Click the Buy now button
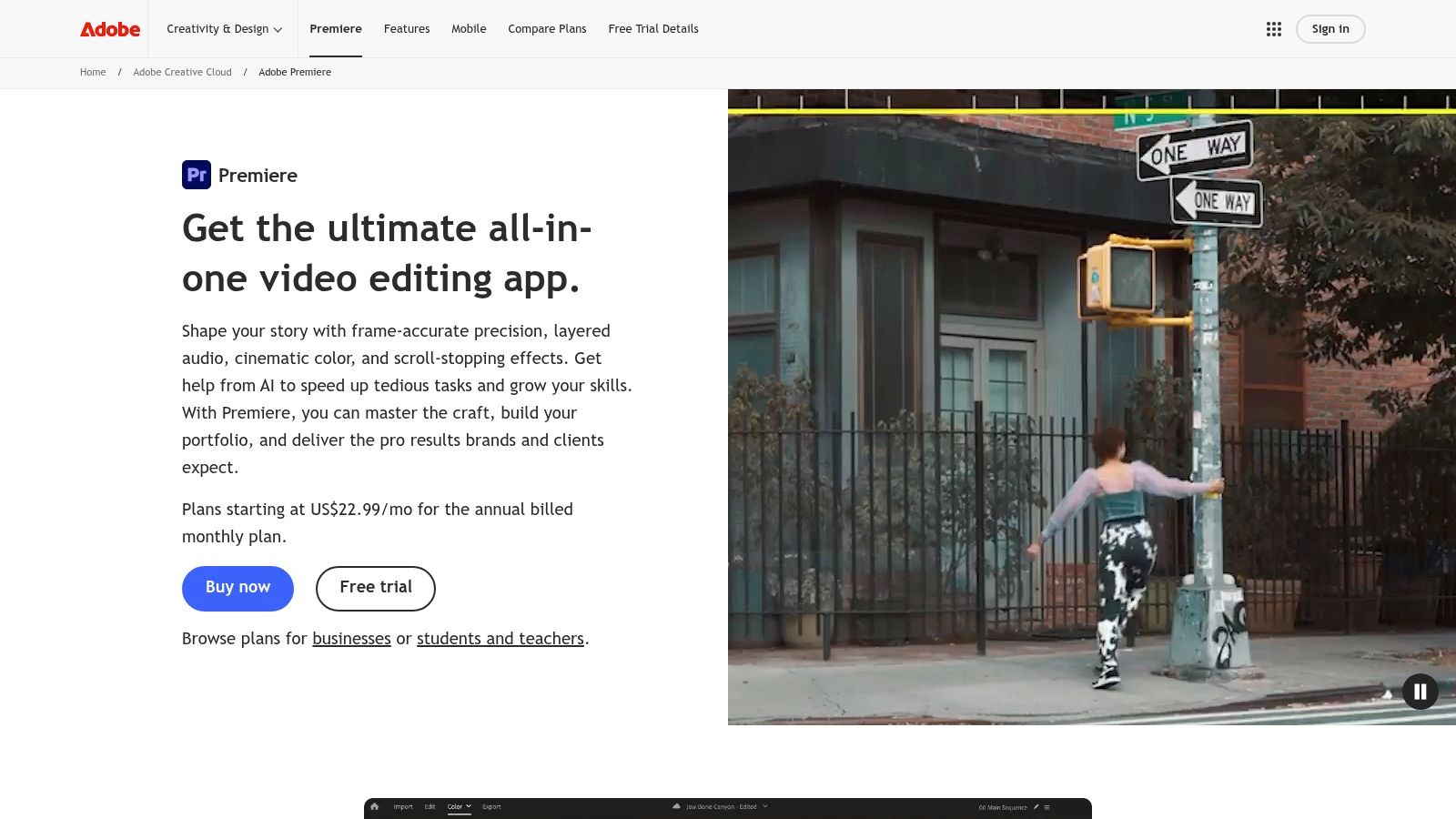This screenshot has width=1456, height=819. tap(238, 588)
